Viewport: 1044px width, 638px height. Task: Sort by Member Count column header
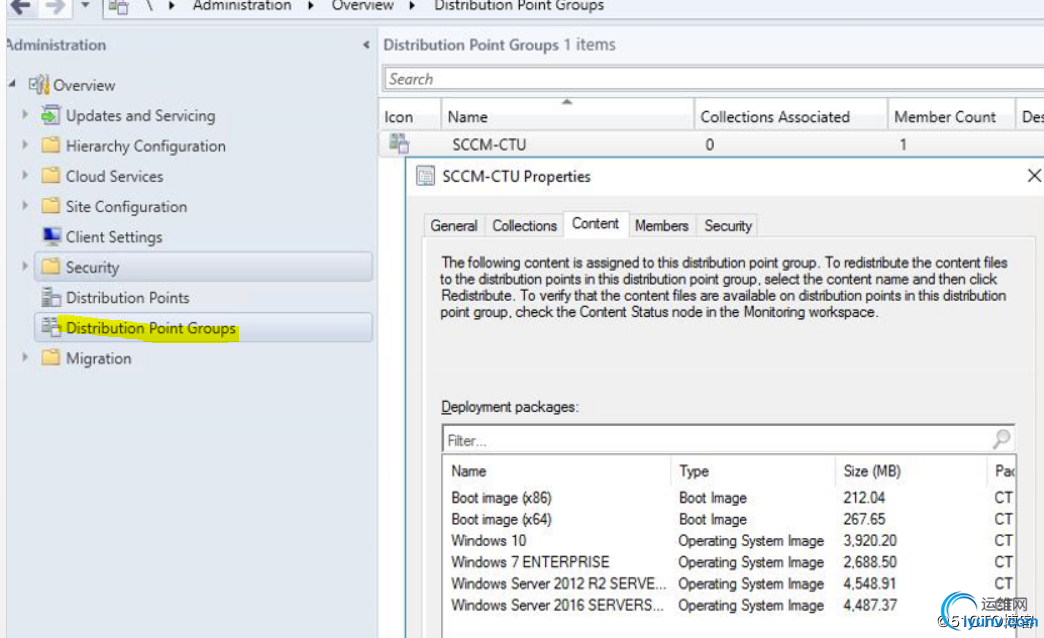coord(951,116)
